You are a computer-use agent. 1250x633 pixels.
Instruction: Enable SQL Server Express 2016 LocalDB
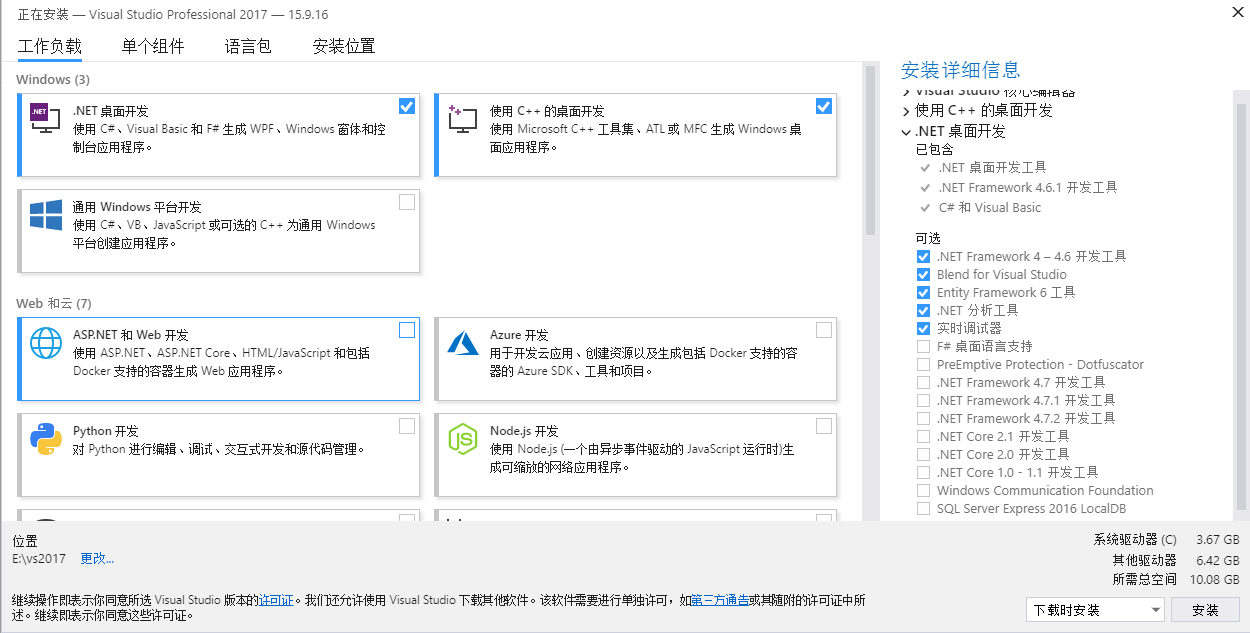923,508
